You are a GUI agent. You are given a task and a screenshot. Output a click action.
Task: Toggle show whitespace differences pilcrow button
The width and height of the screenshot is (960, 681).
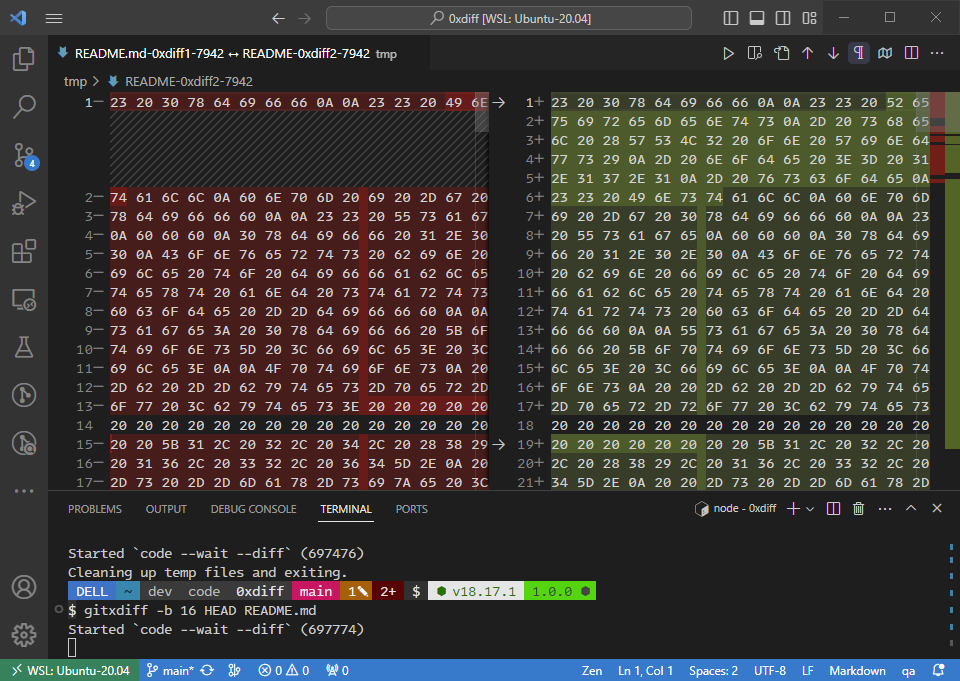point(858,53)
